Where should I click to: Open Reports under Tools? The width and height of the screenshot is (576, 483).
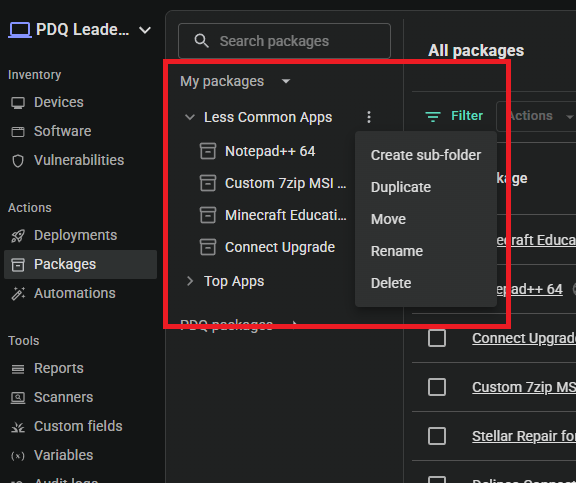(59, 368)
